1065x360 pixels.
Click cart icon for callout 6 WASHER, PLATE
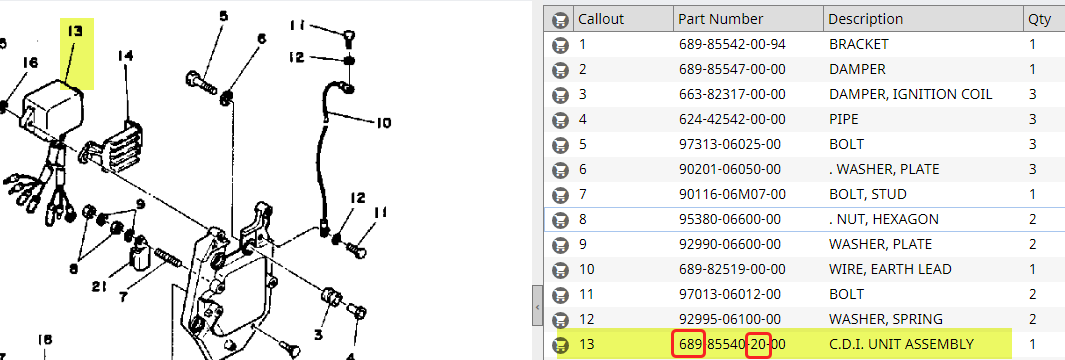560,170
